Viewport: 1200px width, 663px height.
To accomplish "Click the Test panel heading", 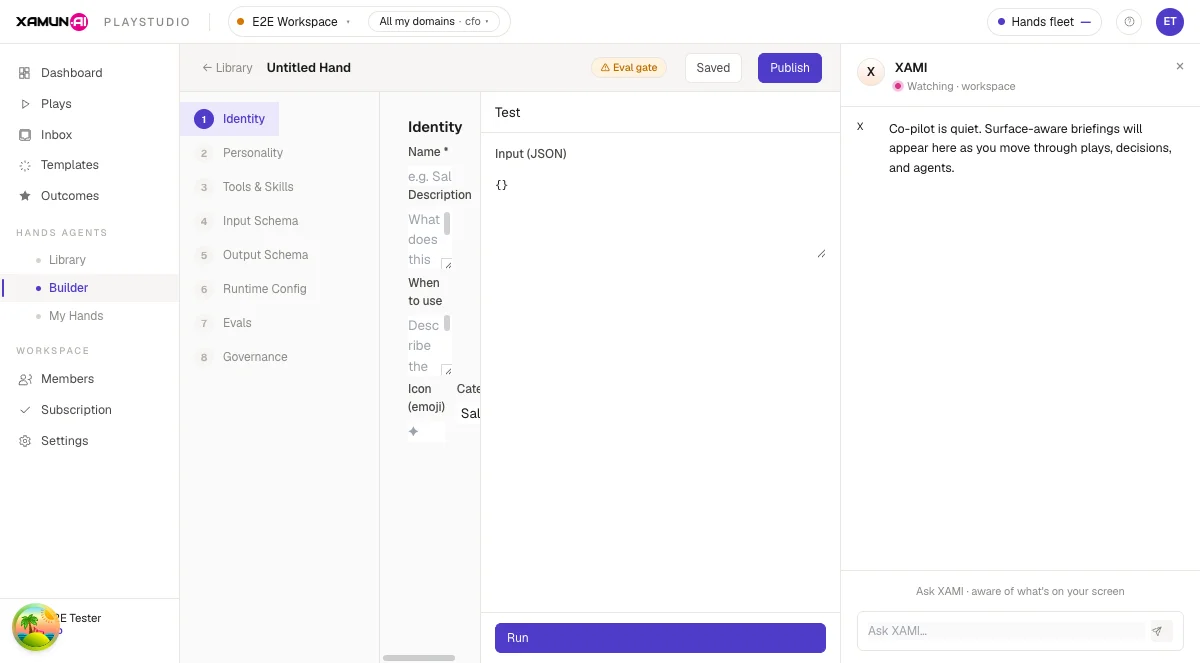I will tap(508, 113).
